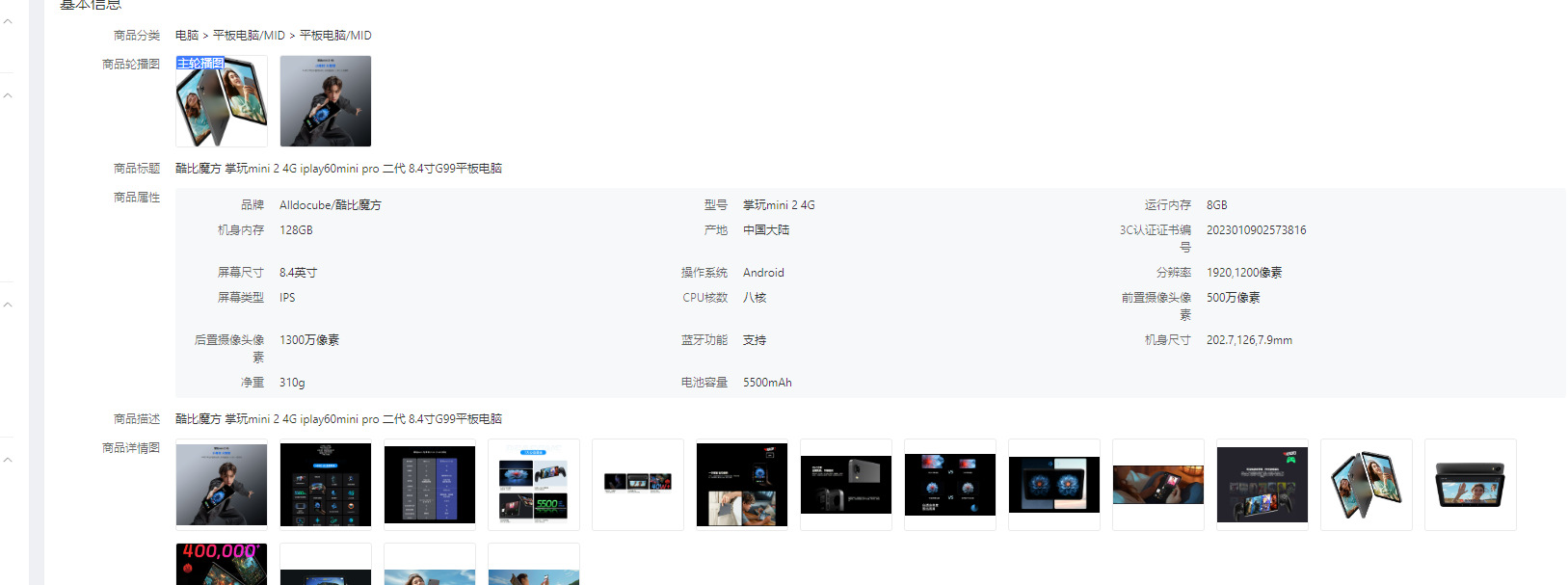This screenshot has width=1568, height=585.
Task: Click the front camera value 500万像素
Action: point(1234,298)
